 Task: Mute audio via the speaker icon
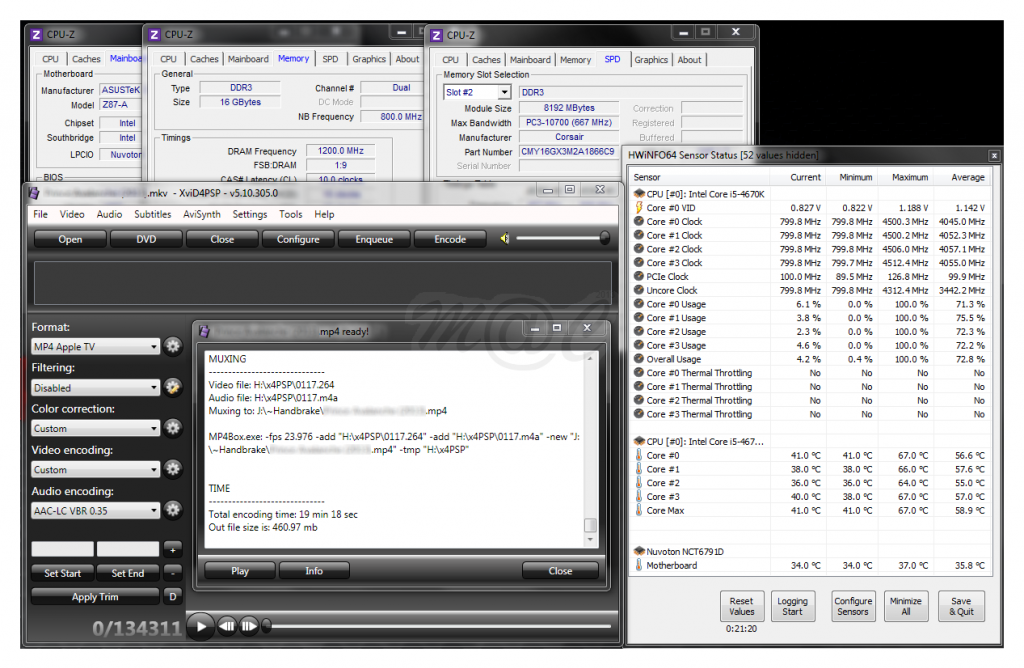click(x=503, y=238)
